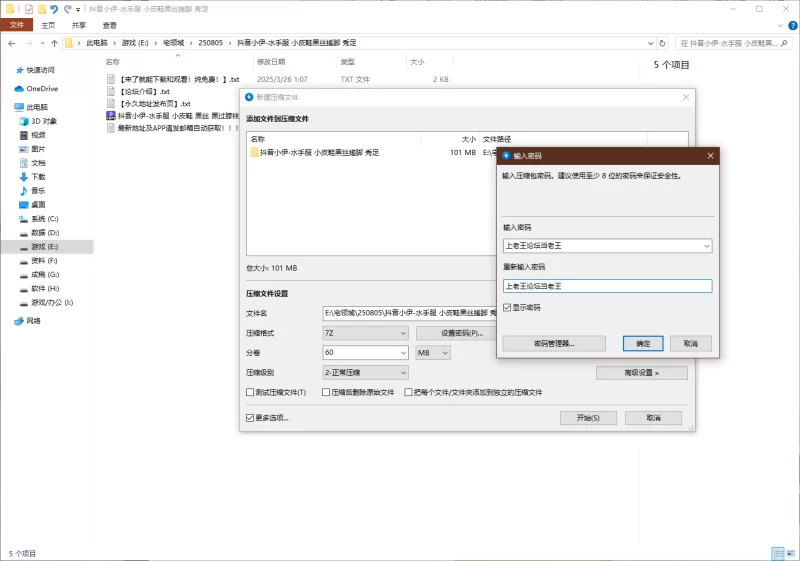Click 开始(S) button
This screenshot has height=561, width=800.
tap(588, 418)
